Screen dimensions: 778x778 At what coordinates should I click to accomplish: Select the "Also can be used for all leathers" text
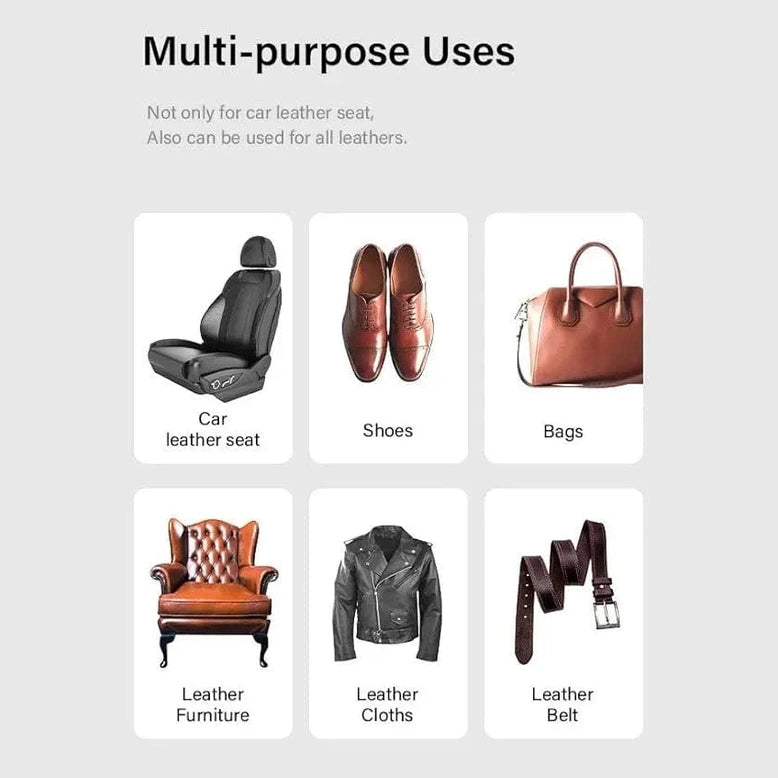pos(277,137)
